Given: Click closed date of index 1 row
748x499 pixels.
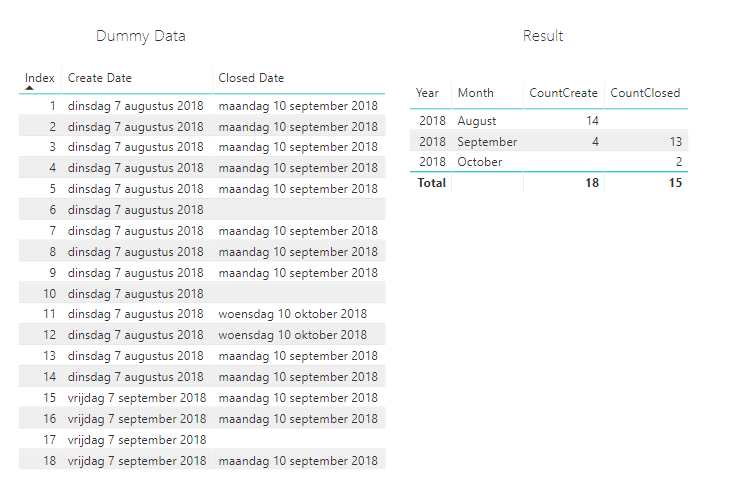Looking at the screenshot, I should pyautogui.click(x=298, y=106).
